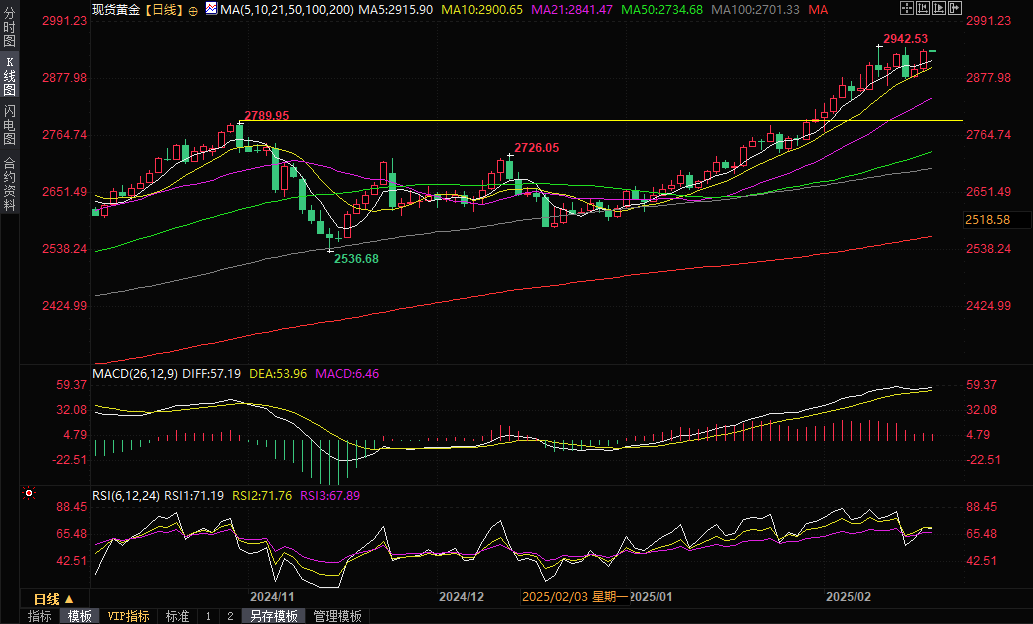
Task: Click the 管理模板 button
Action: [x=337, y=616]
